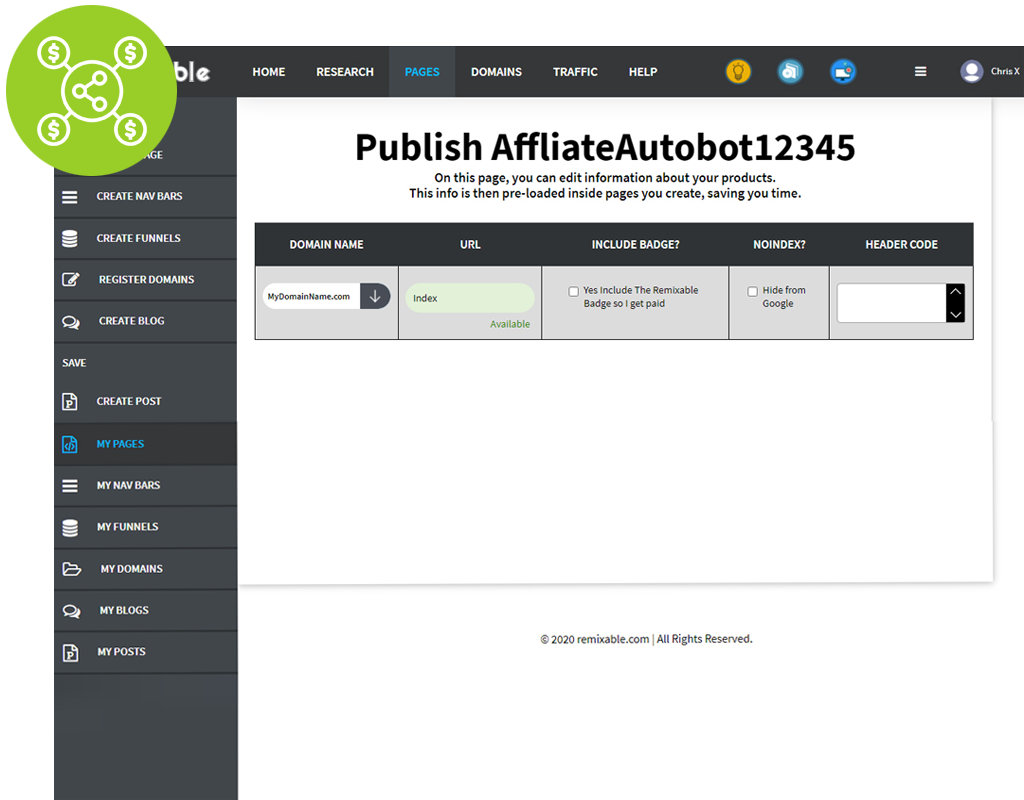The width and height of the screenshot is (1024, 800).
Task: Open the Create Blog speech bubble icon
Action: 70,320
